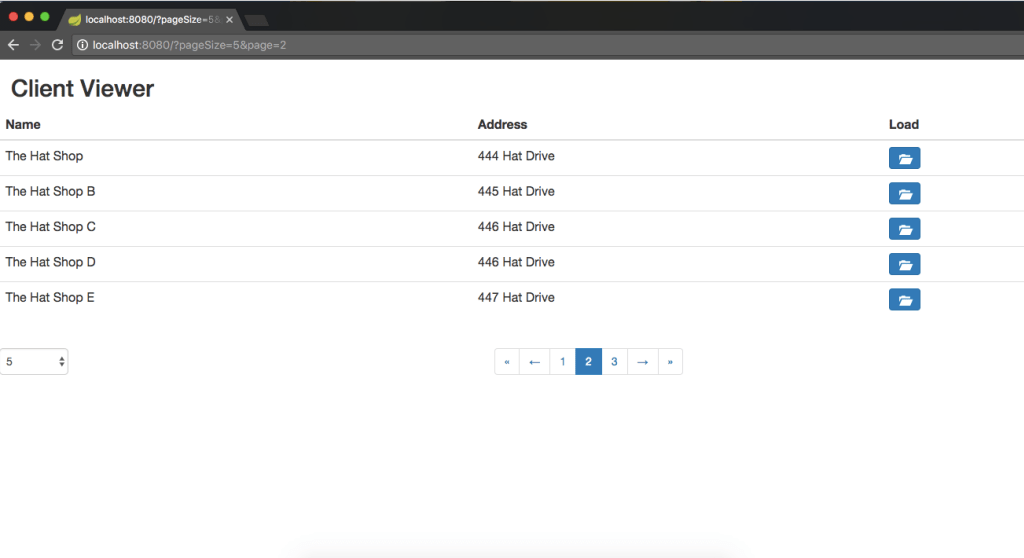Go to next page with right arrow
The width and height of the screenshot is (1024, 558).
[x=643, y=361]
